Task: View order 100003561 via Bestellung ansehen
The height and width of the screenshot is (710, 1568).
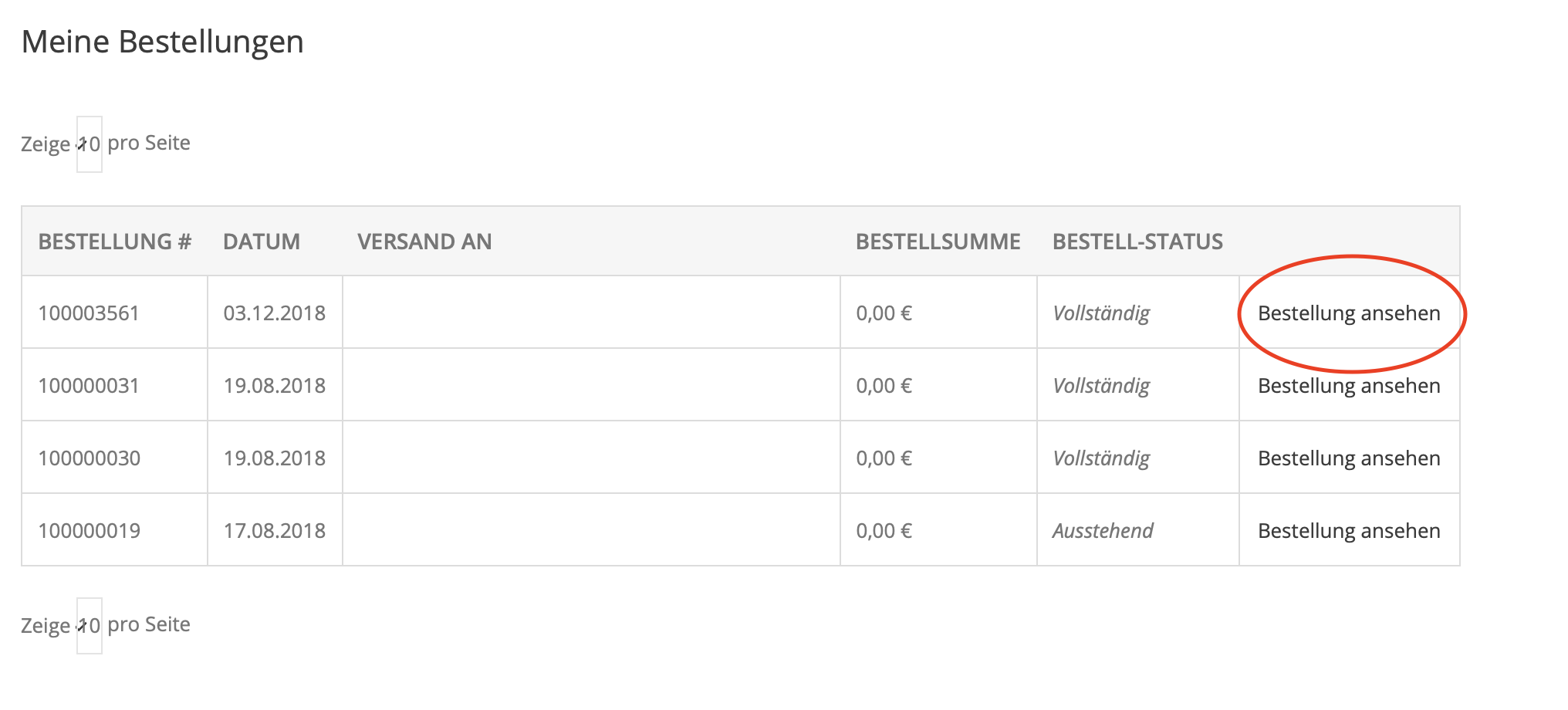Action: click(1349, 313)
